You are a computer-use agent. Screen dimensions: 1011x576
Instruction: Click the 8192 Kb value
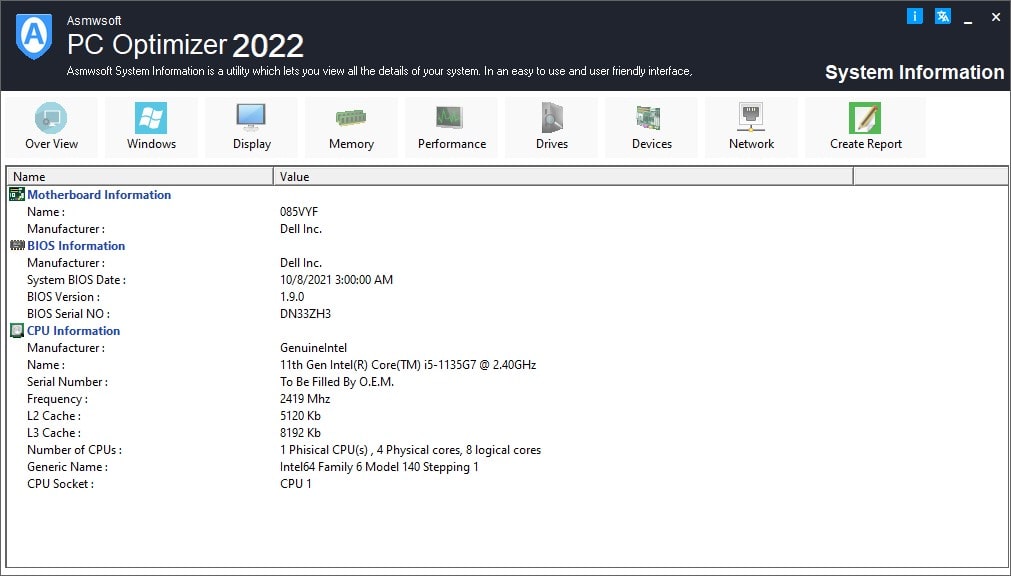pyautogui.click(x=300, y=433)
